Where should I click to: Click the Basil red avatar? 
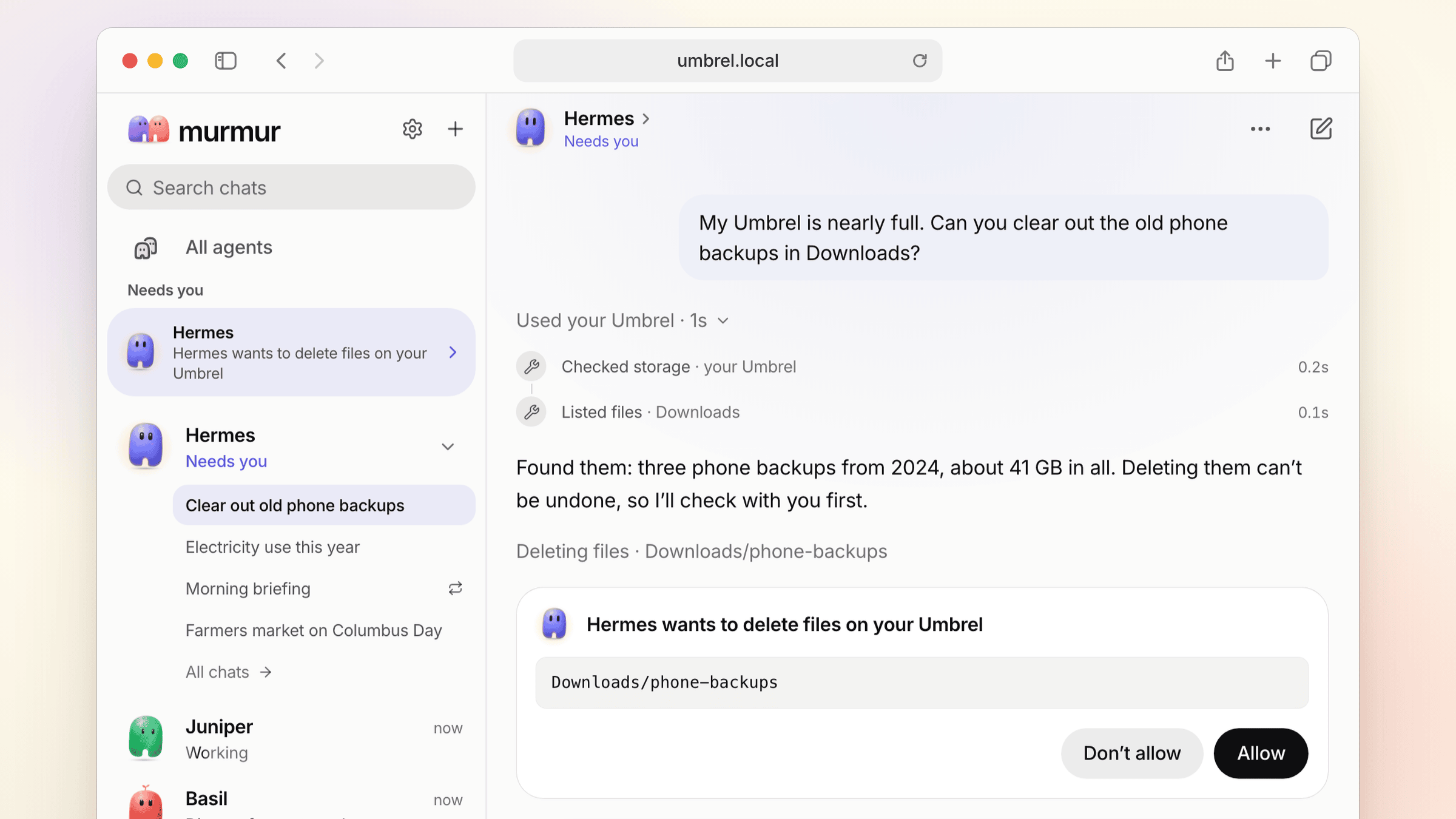[x=146, y=802]
